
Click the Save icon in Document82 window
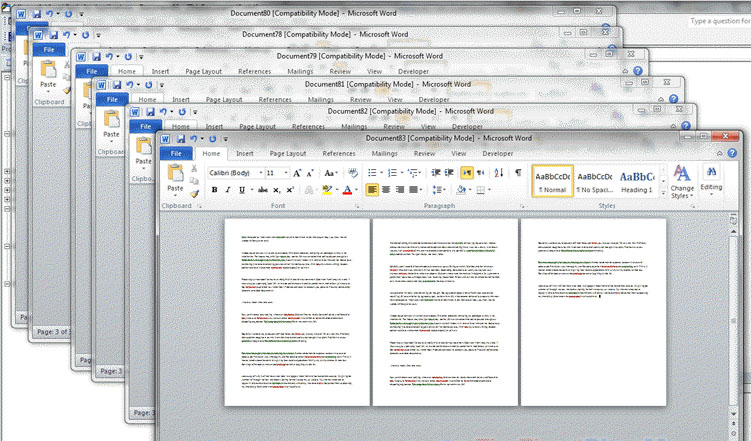(x=150, y=112)
